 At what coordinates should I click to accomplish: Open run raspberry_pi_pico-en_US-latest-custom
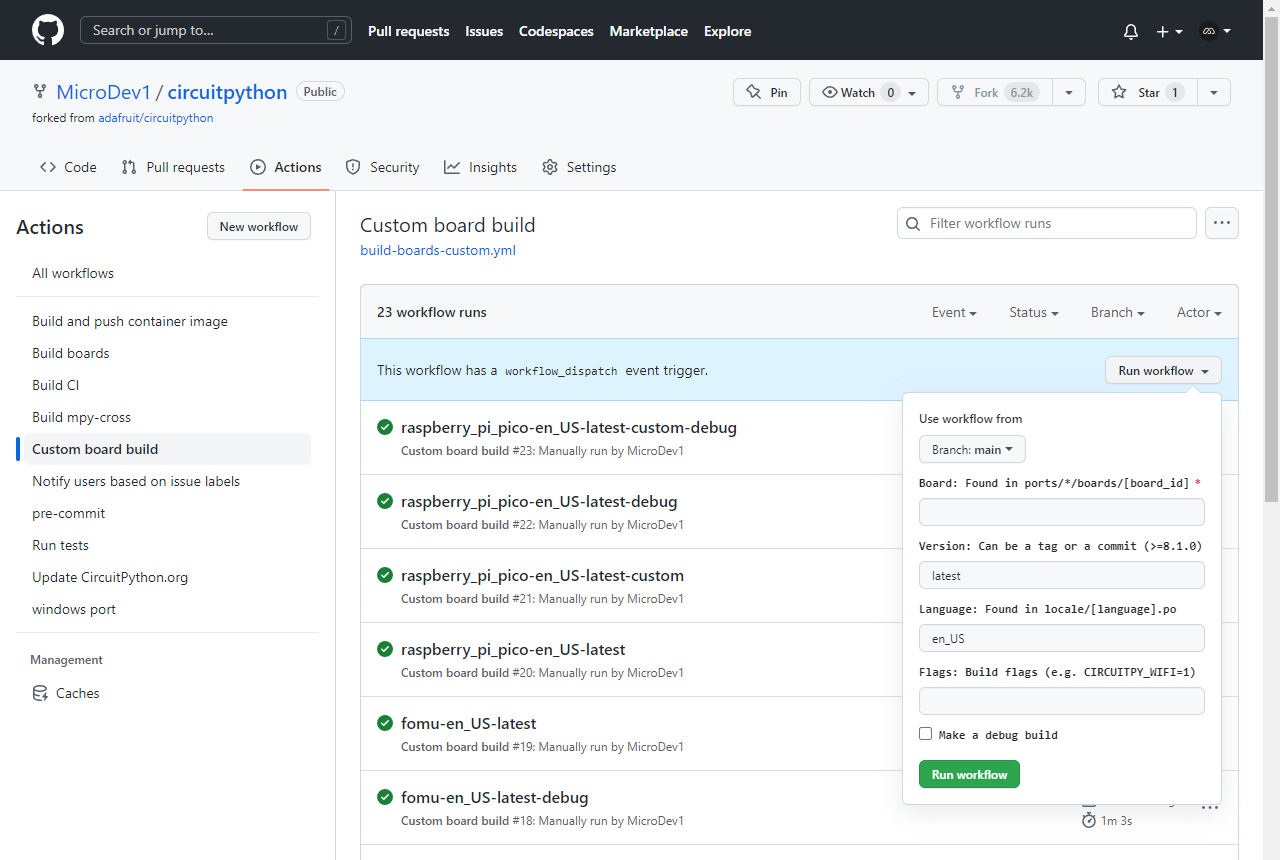[542, 575]
